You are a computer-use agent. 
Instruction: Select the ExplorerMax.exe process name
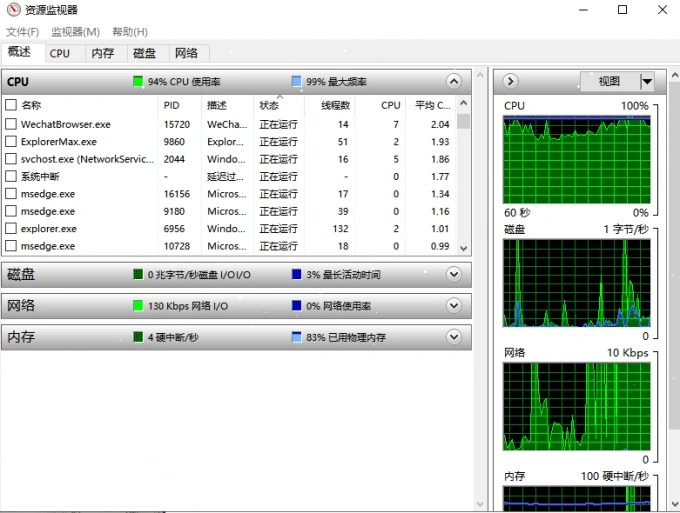[59, 142]
